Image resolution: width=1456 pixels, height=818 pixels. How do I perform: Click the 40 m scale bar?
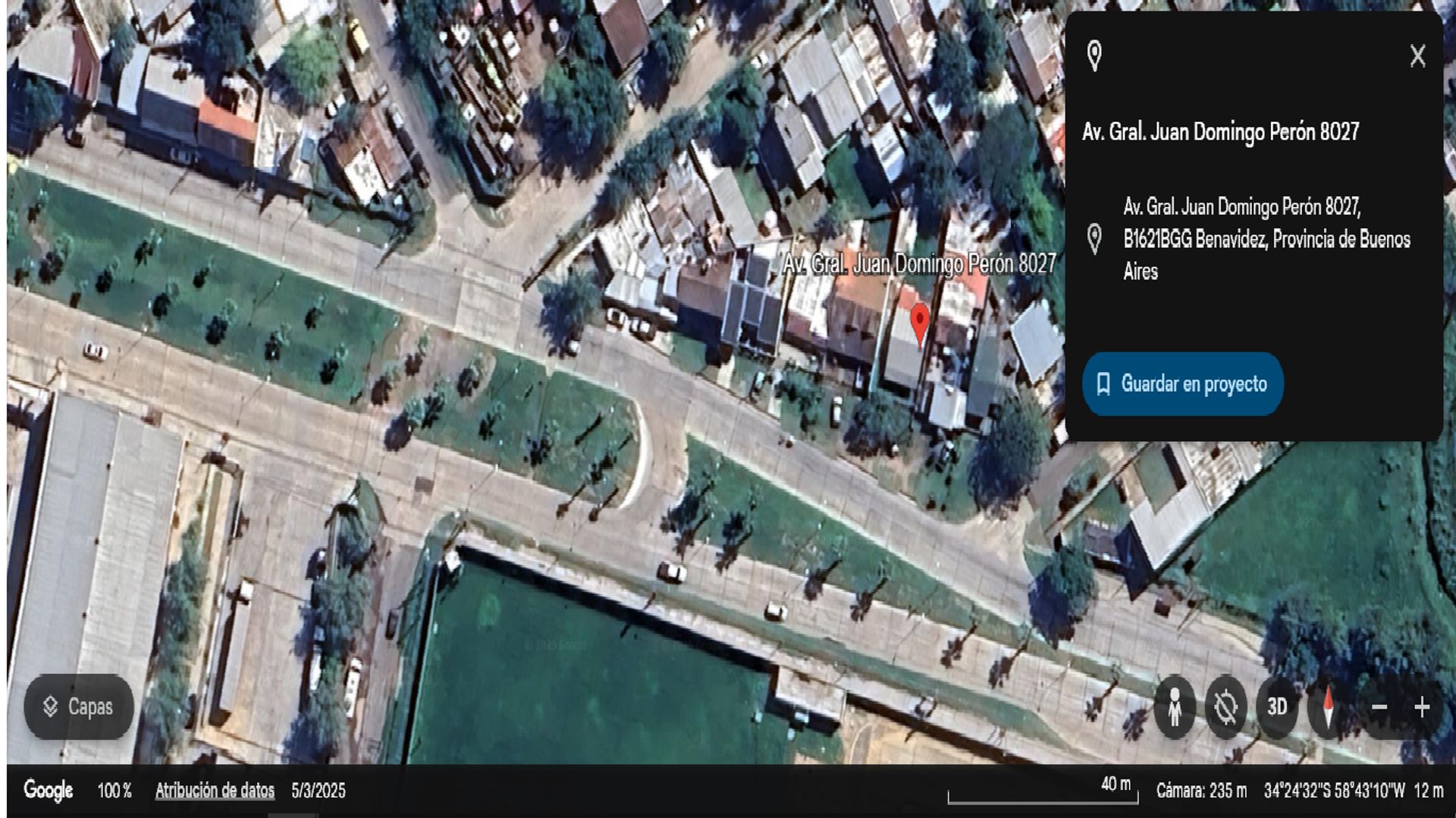click(x=1043, y=793)
